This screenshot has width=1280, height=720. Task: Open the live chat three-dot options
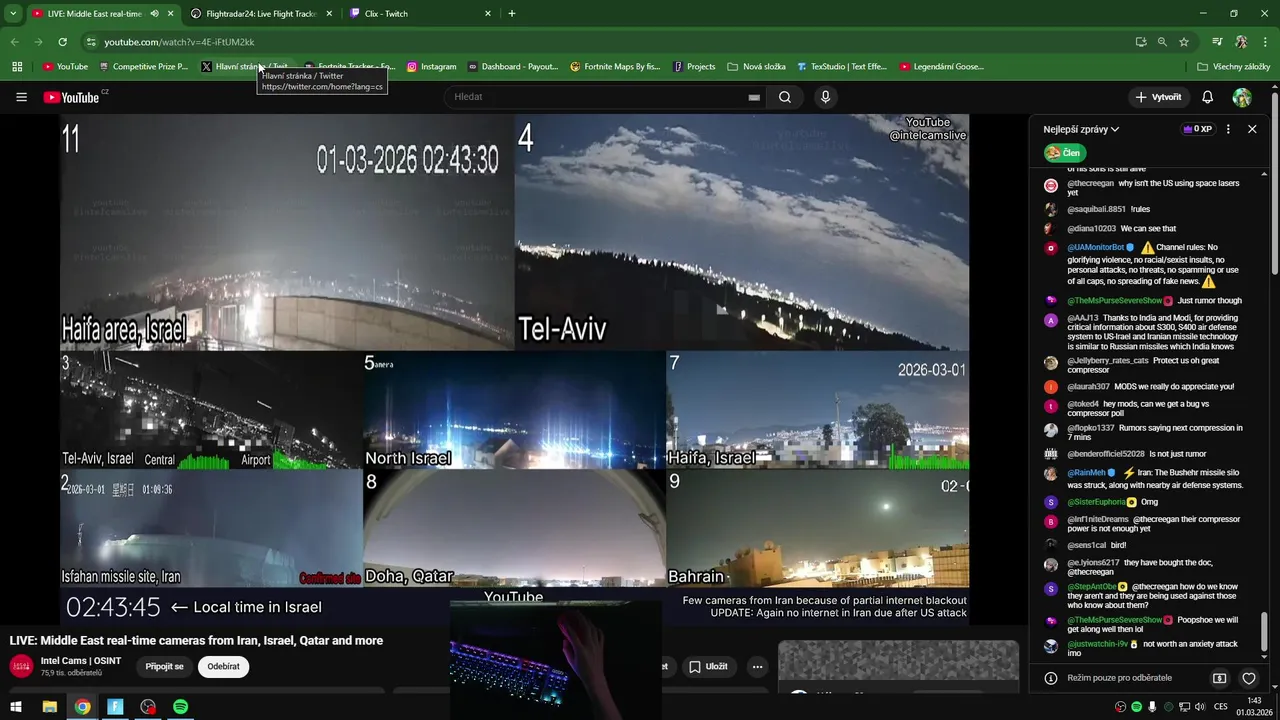click(1228, 129)
